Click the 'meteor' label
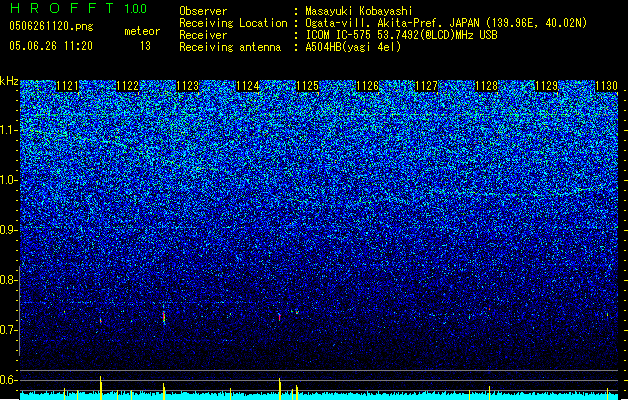The image size is (629, 400). (142, 31)
